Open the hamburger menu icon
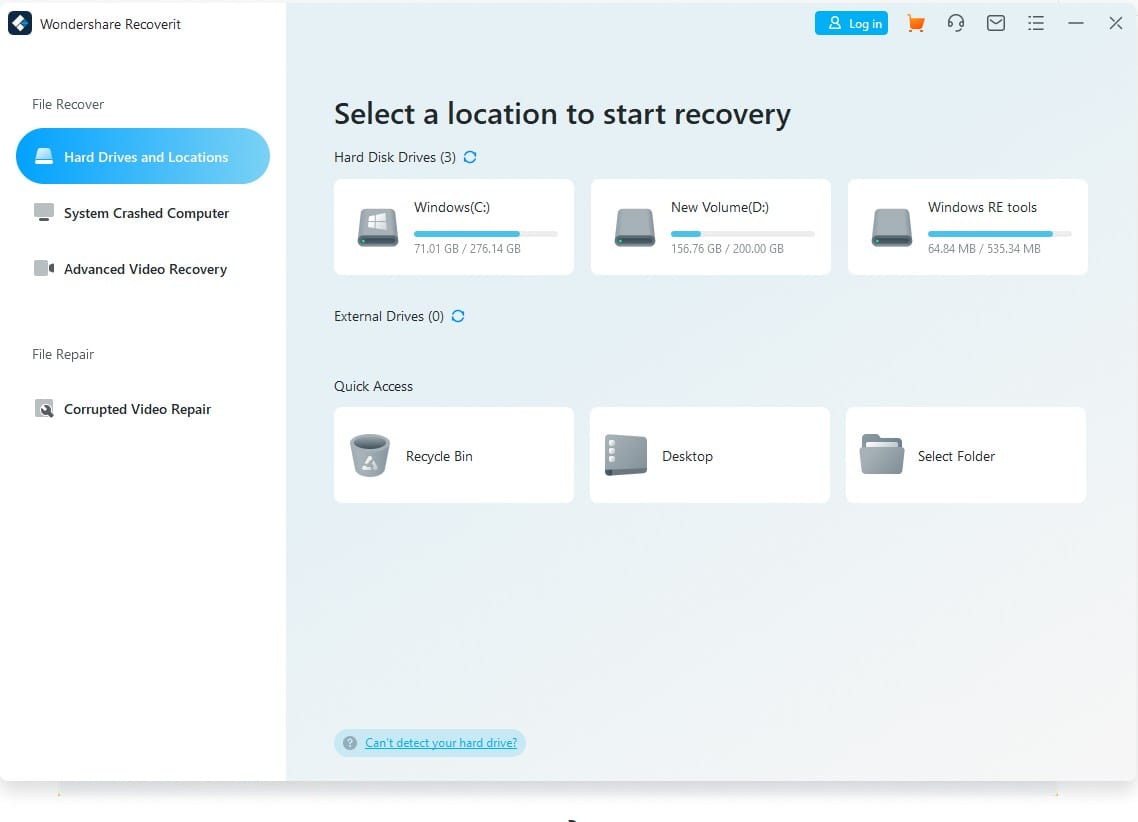 pos(1036,23)
